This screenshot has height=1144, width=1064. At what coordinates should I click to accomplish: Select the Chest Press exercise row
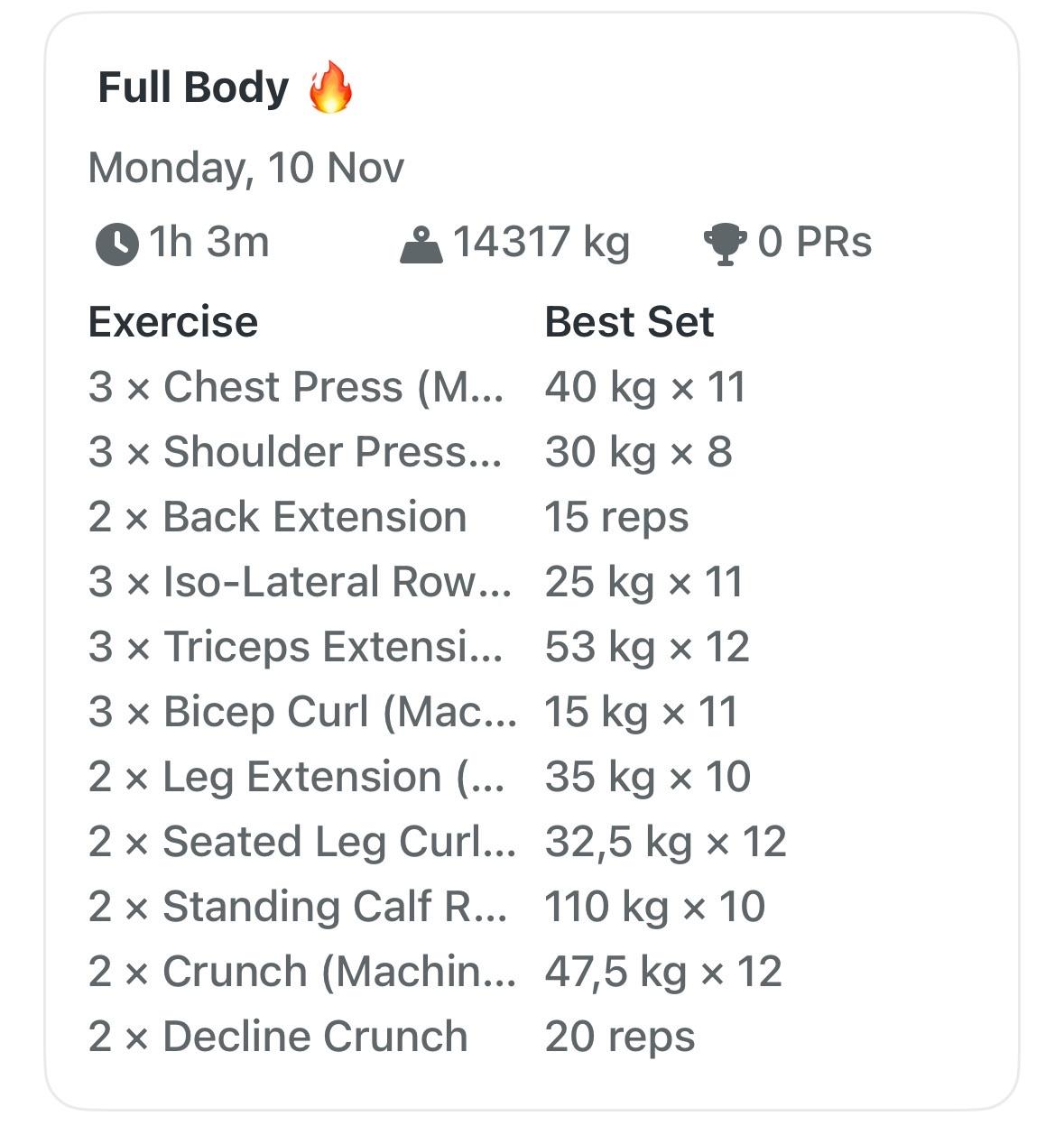296,387
